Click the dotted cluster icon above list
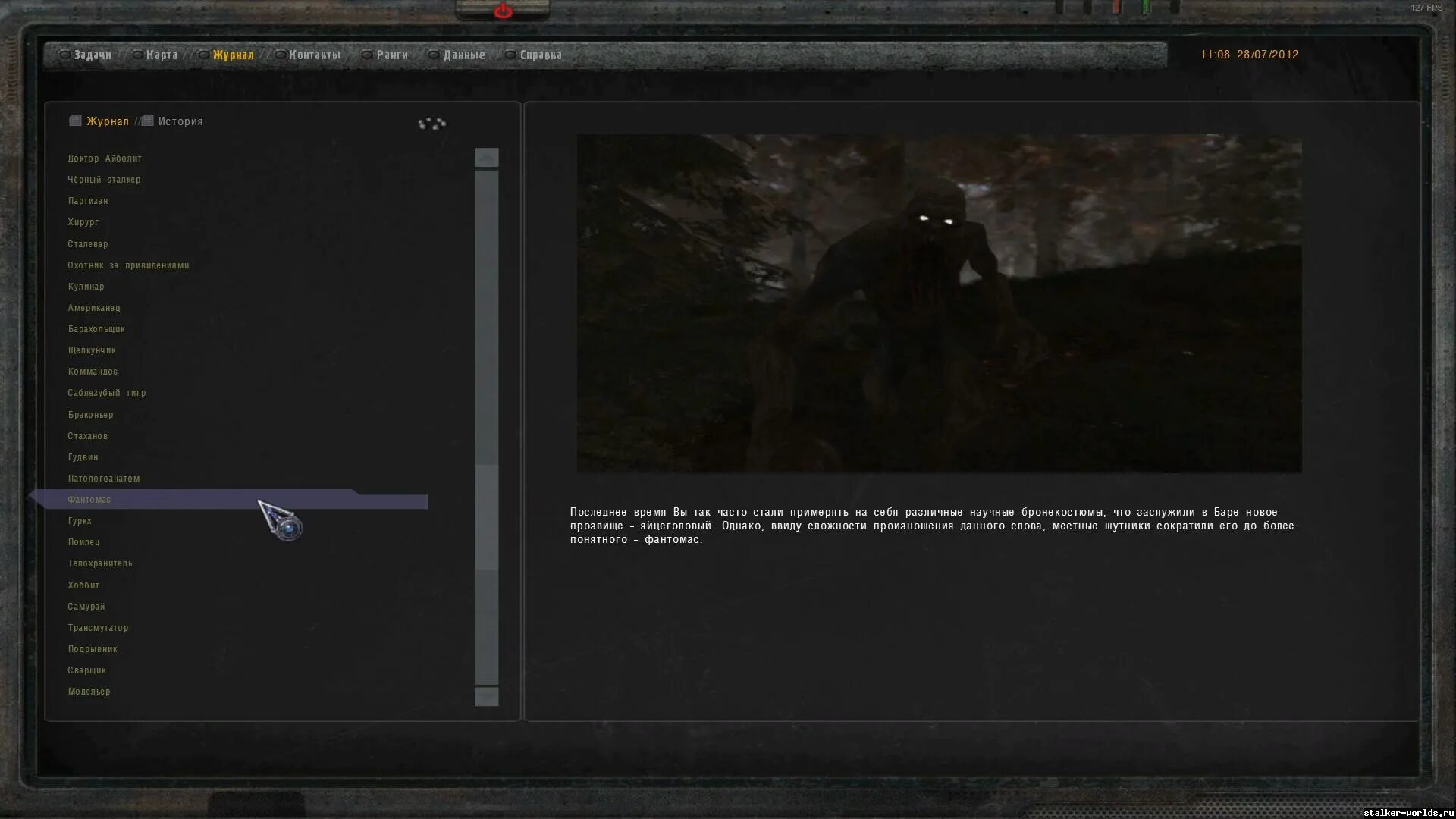The width and height of the screenshot is (1456, 819). coord(432,123)
